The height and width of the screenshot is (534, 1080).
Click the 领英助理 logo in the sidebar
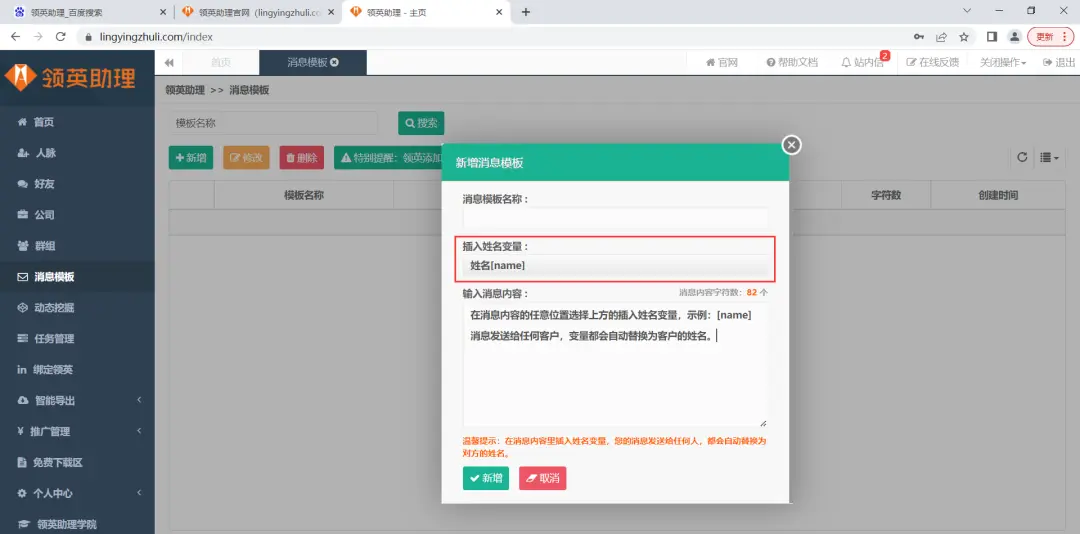(x=70, y=79)
